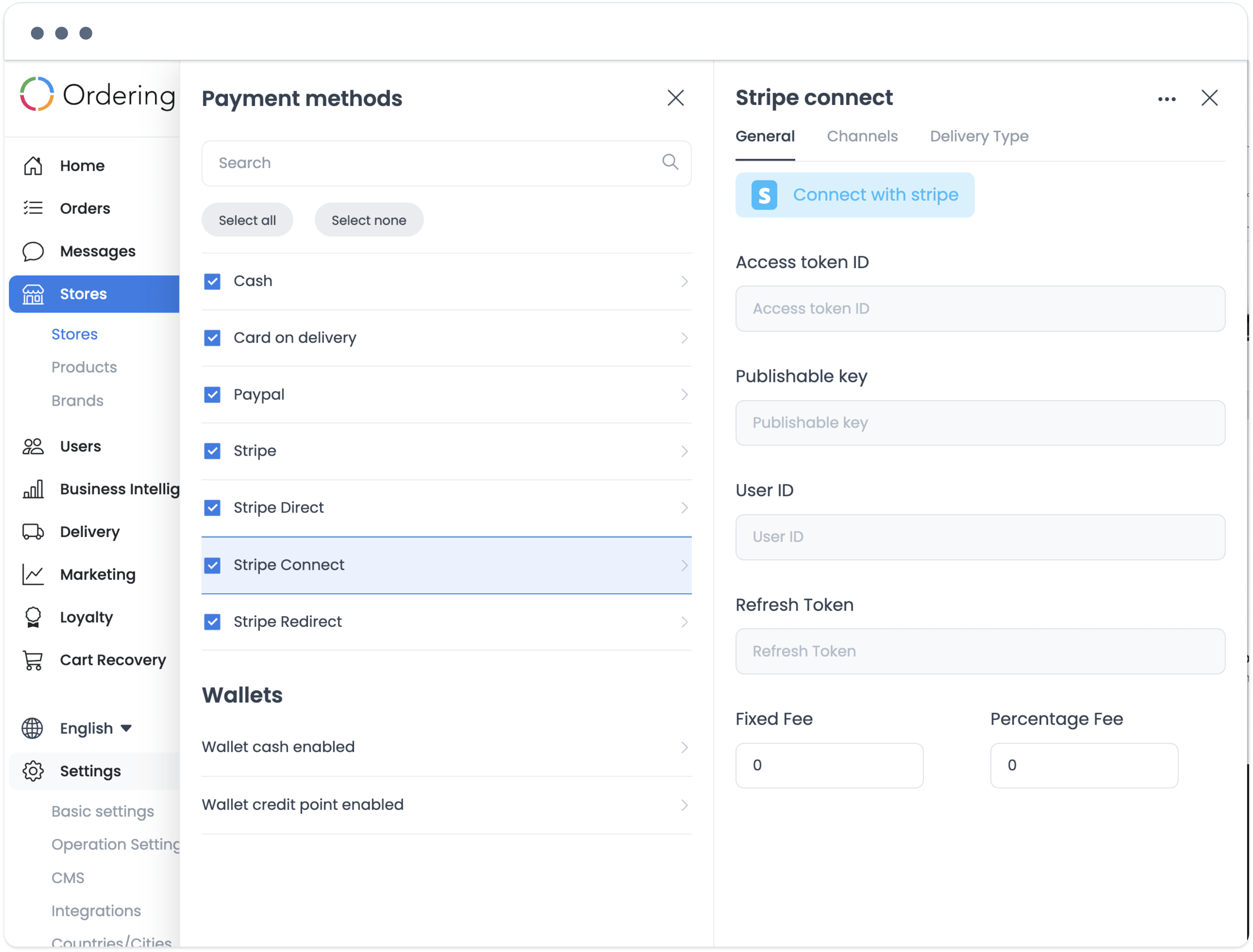This screenshot has height=952, width=1253.
Task: Click the Stripe S logo icon
Action: coord(764,196)
